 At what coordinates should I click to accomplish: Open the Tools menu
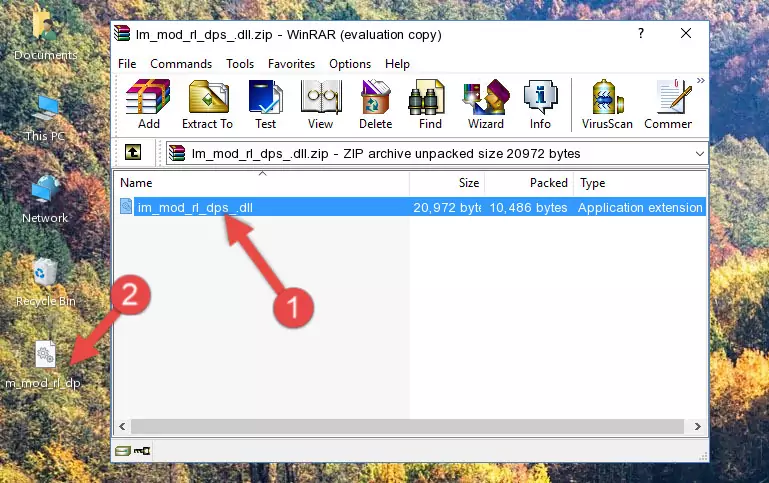click(240, 64)
